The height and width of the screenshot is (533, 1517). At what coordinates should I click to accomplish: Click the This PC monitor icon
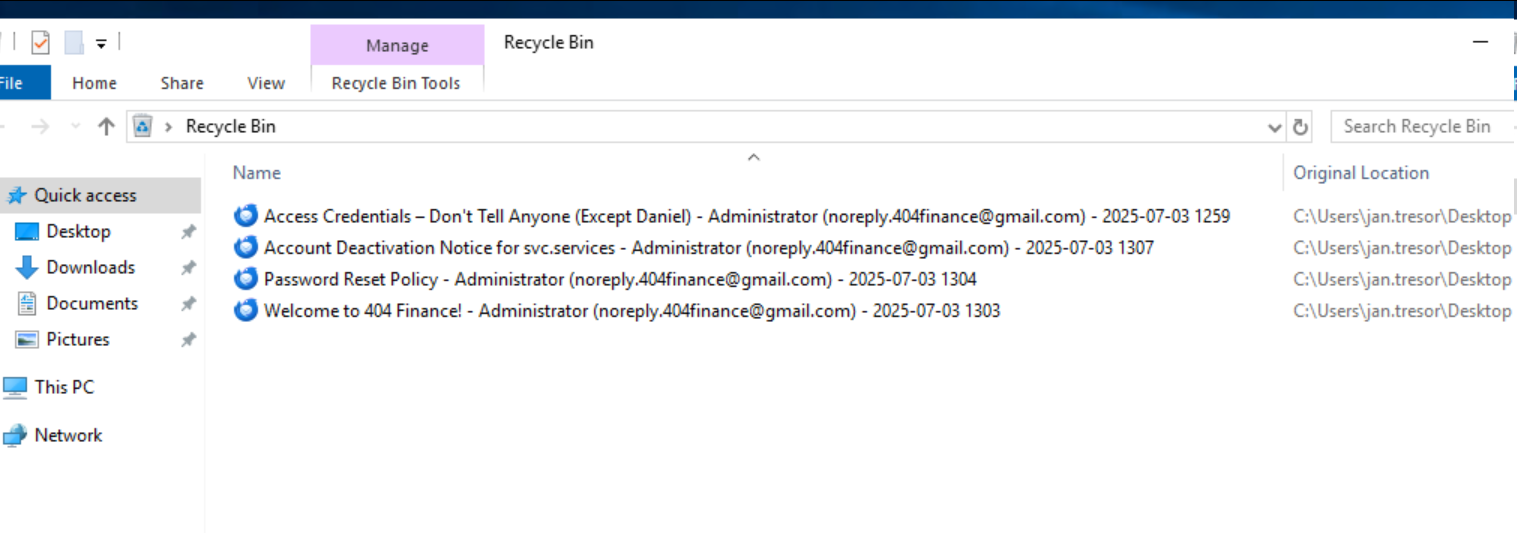pos(15,387)
